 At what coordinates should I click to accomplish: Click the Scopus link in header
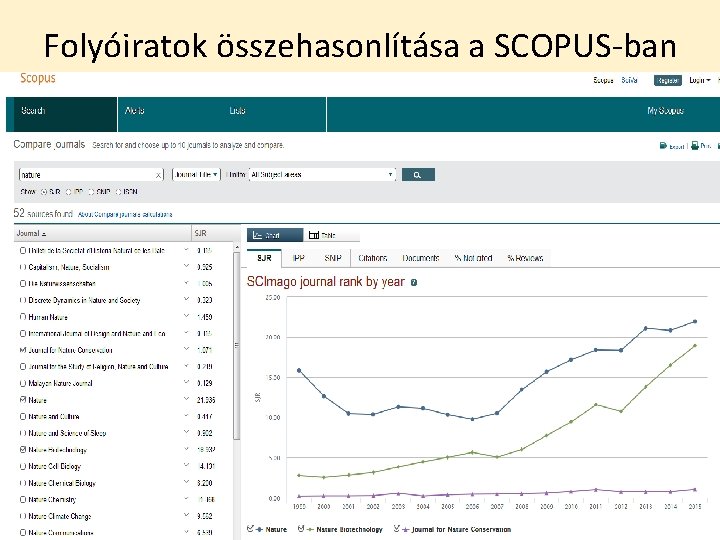603,80
